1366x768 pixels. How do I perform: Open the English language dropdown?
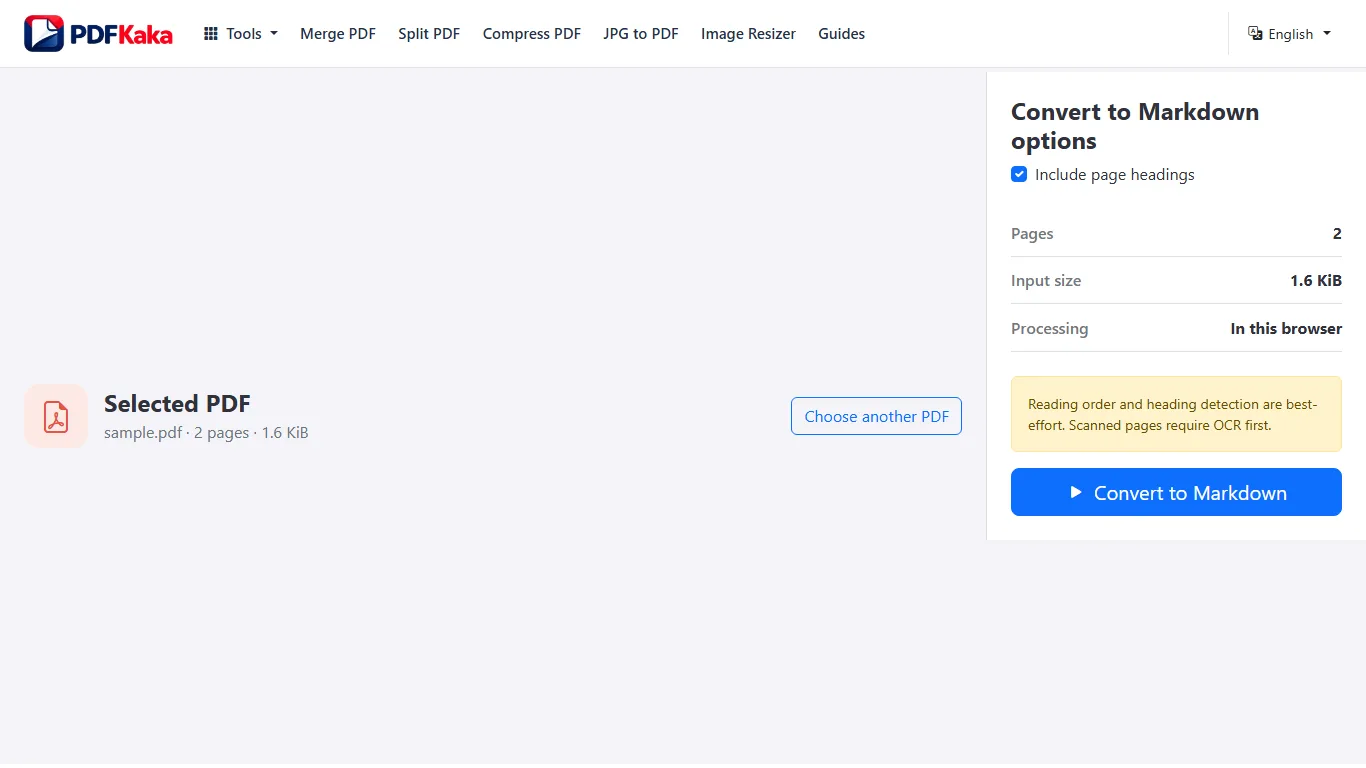(x=1290, y=34)
